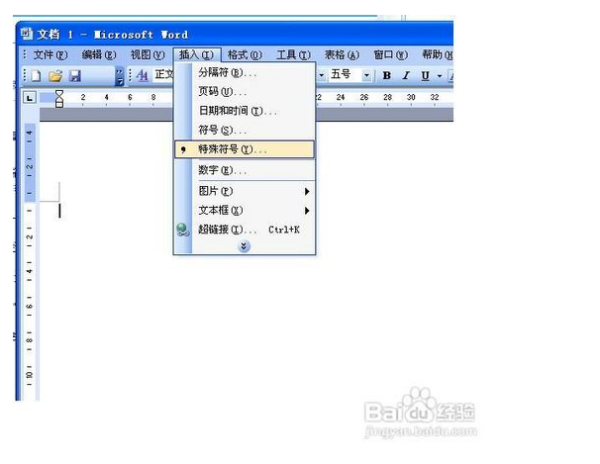600x464 pixels.
Task: Expand the 文本框 (Text Box) submenu
Action: pos(244,210)
